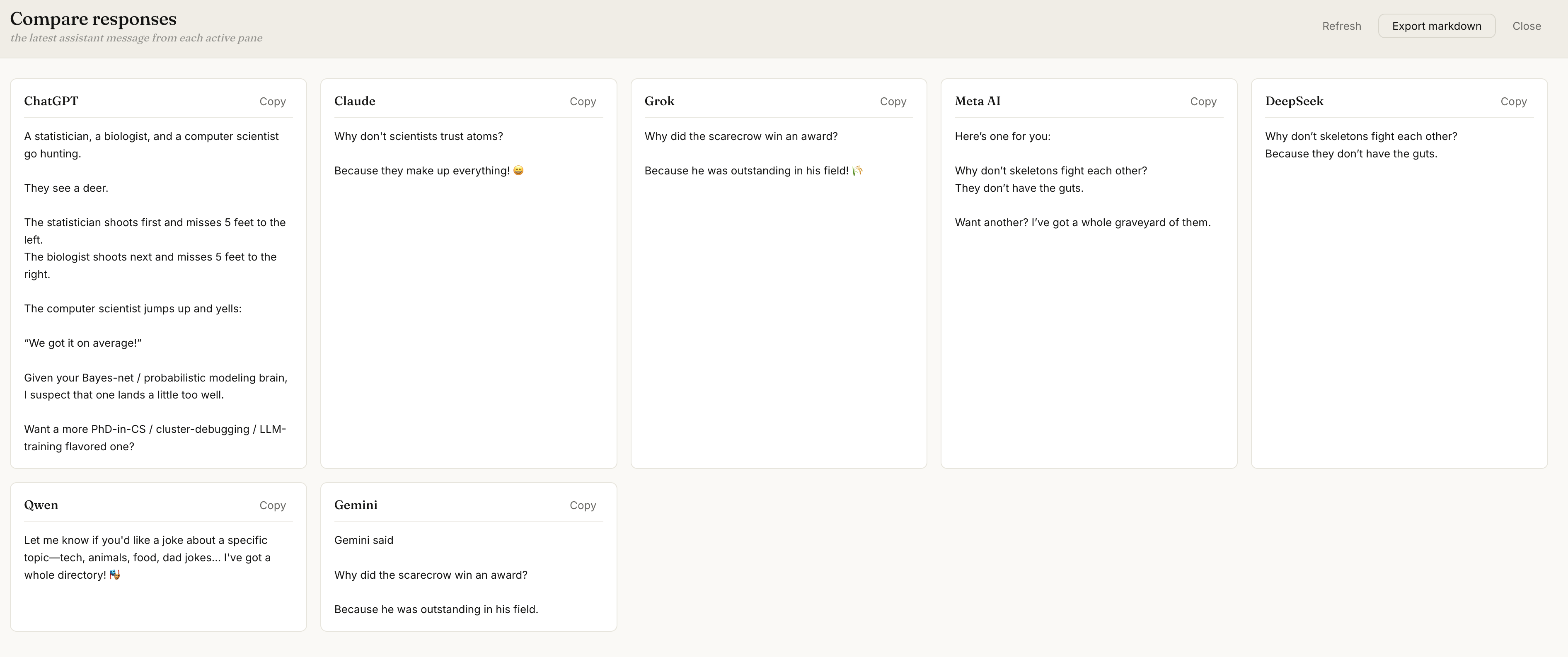Click Grok's "outstanding in his field!" punchline
Image resolution: width=1568 pixels, height=657 pixels.
click(x=746, y=171)
